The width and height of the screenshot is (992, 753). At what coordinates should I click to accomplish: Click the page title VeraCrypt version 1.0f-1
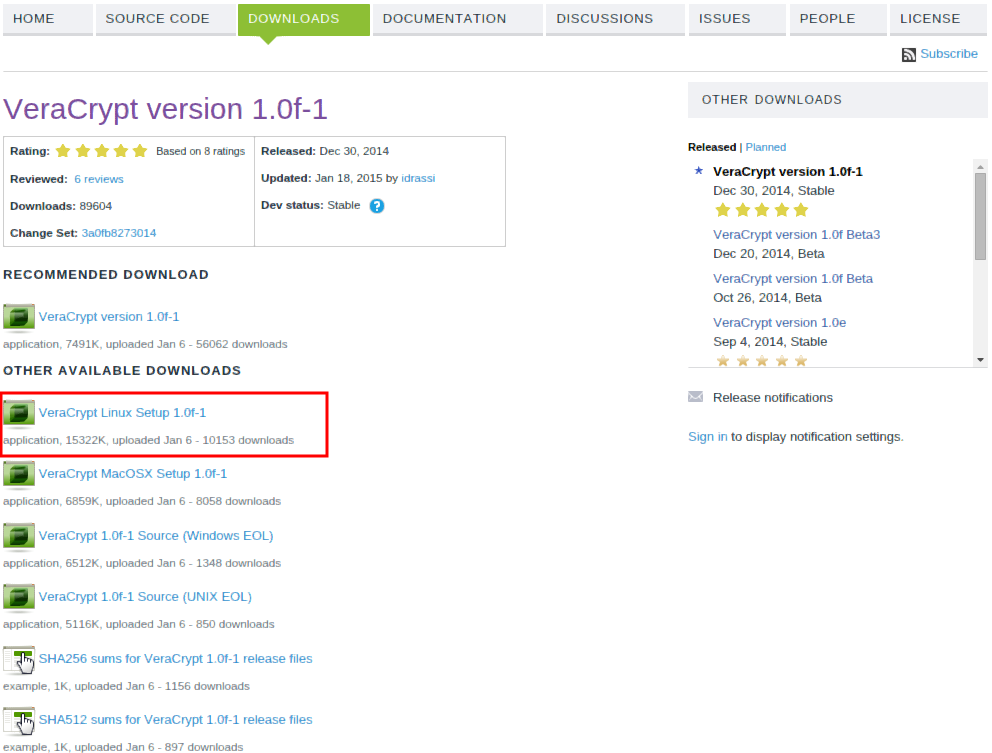165,109
